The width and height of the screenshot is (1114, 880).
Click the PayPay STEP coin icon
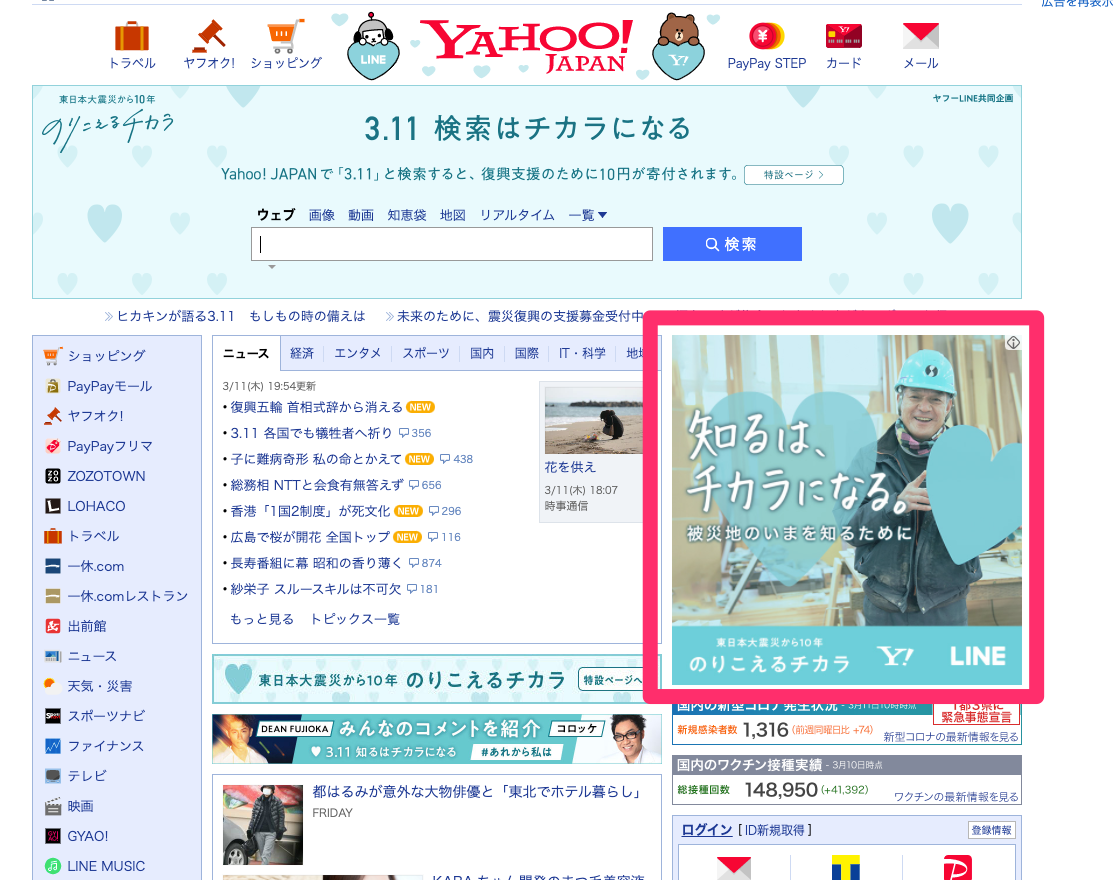click(766, 37)
